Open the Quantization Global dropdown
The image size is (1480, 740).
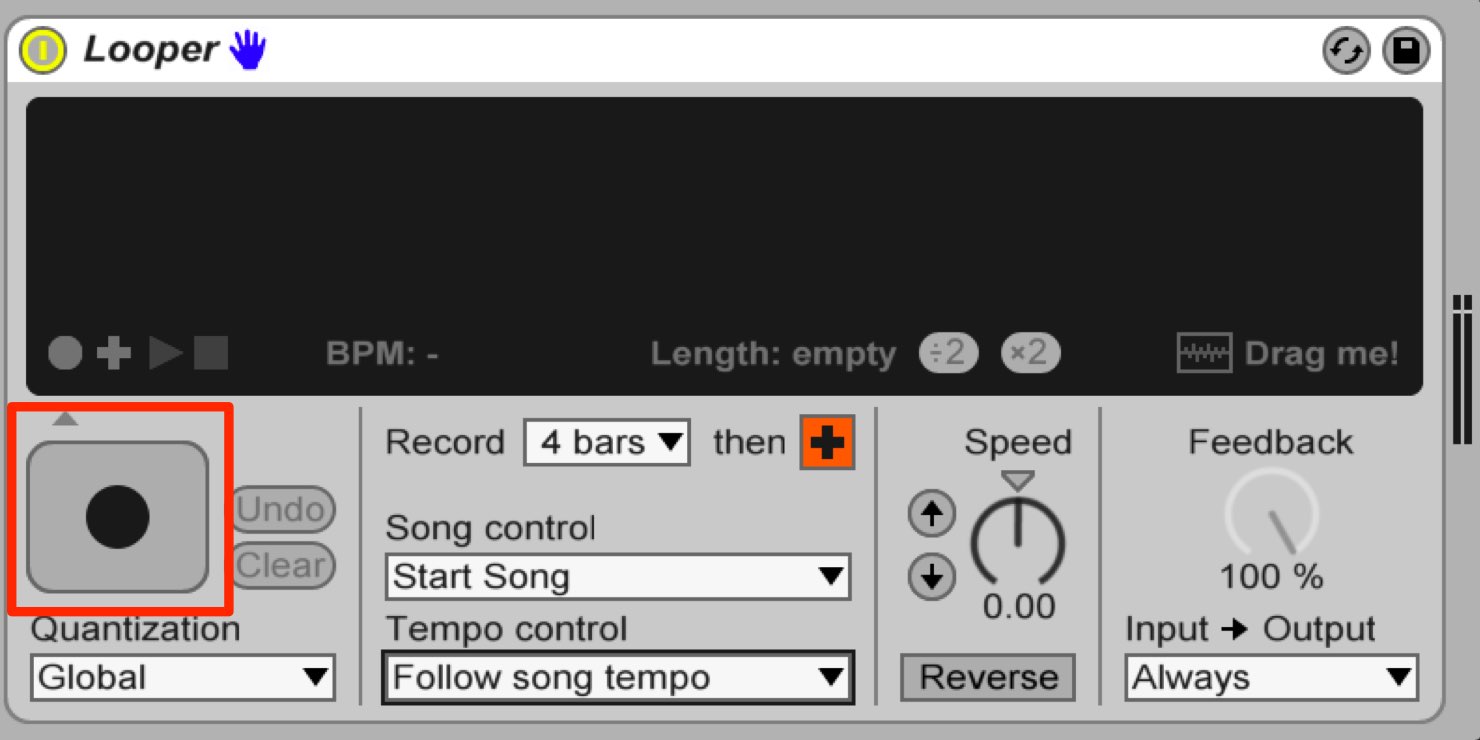click(183, 677)
